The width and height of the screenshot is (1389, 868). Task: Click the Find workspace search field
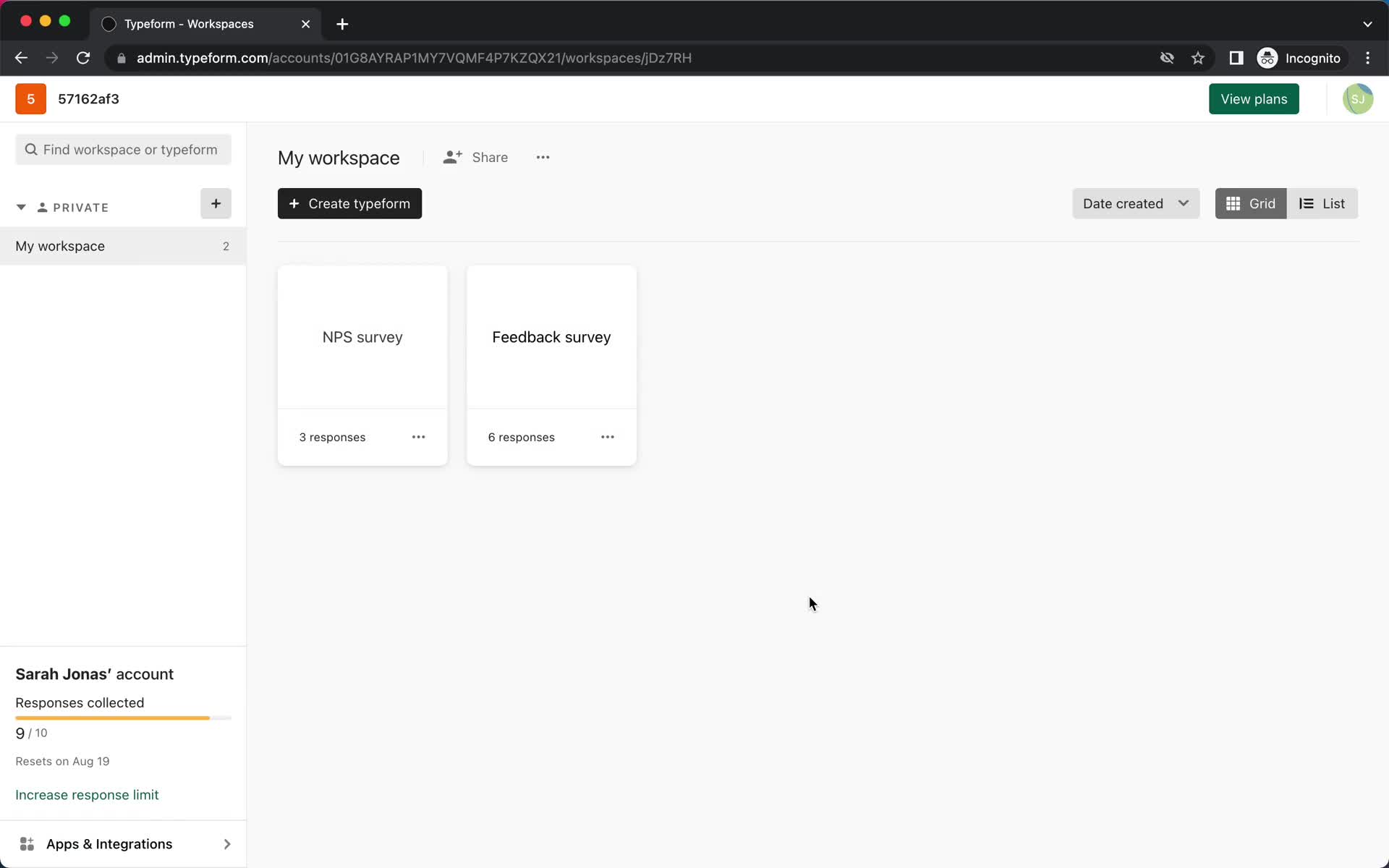(124, 149)
